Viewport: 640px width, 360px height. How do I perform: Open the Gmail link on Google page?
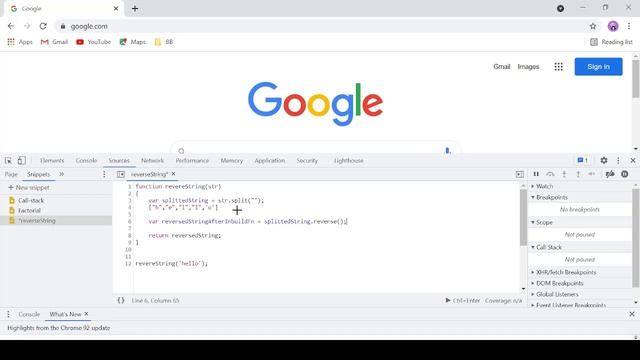(x=502, y=67)
